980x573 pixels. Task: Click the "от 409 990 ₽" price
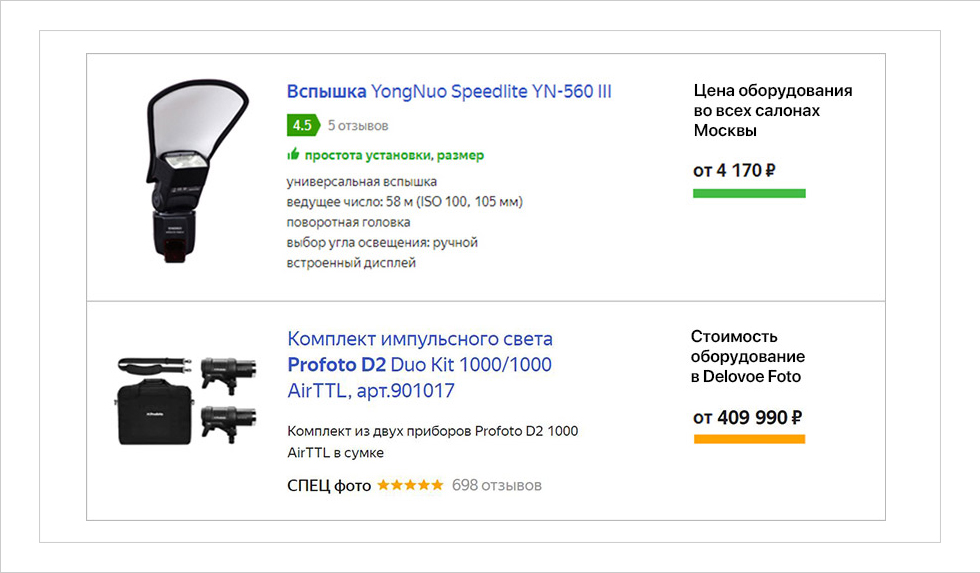(748, 417)
